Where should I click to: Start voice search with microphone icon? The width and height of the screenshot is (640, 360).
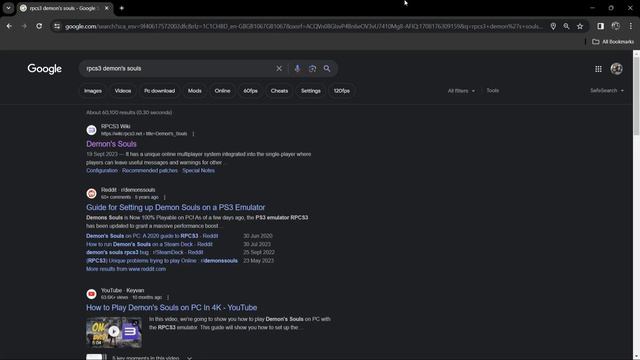tap(297, 69)
